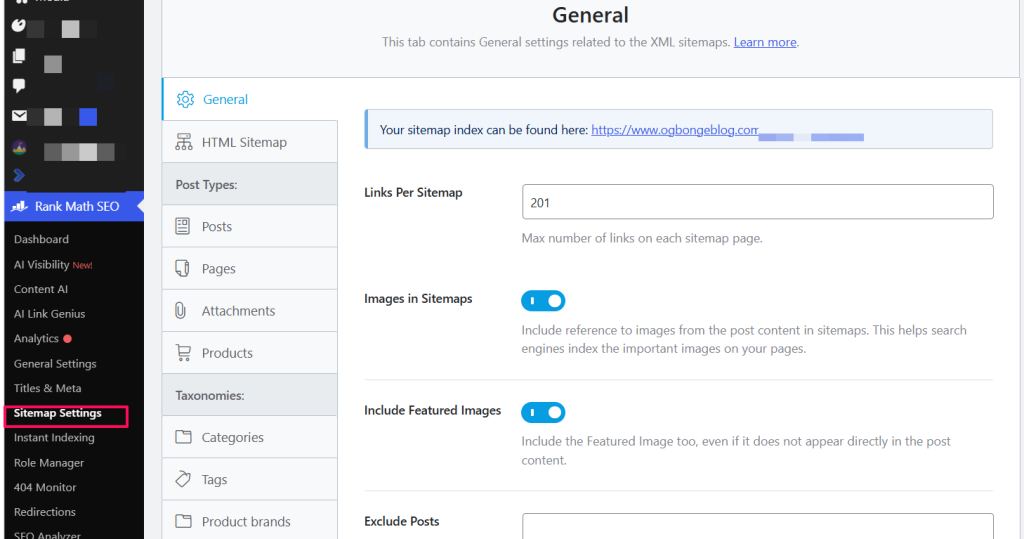Click the Post Types section header
This screenshot has width=1024, height=539.
coord(250,184)
